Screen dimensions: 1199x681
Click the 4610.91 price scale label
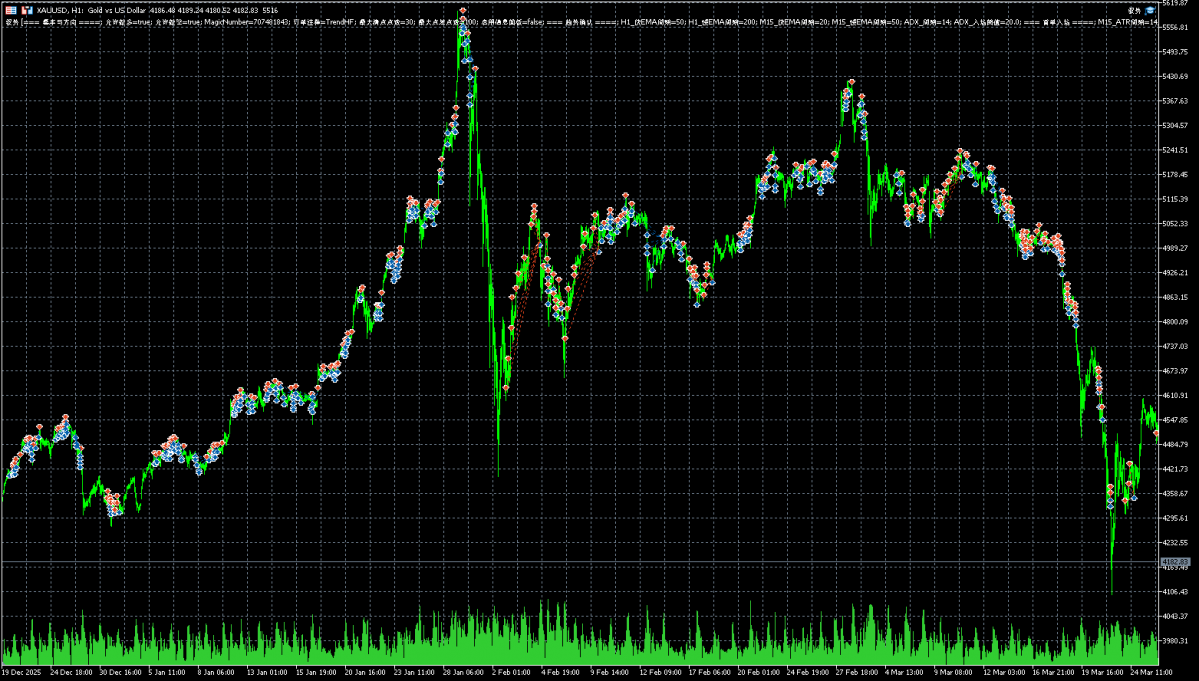pyautogui.click(x=1175, y=395)
